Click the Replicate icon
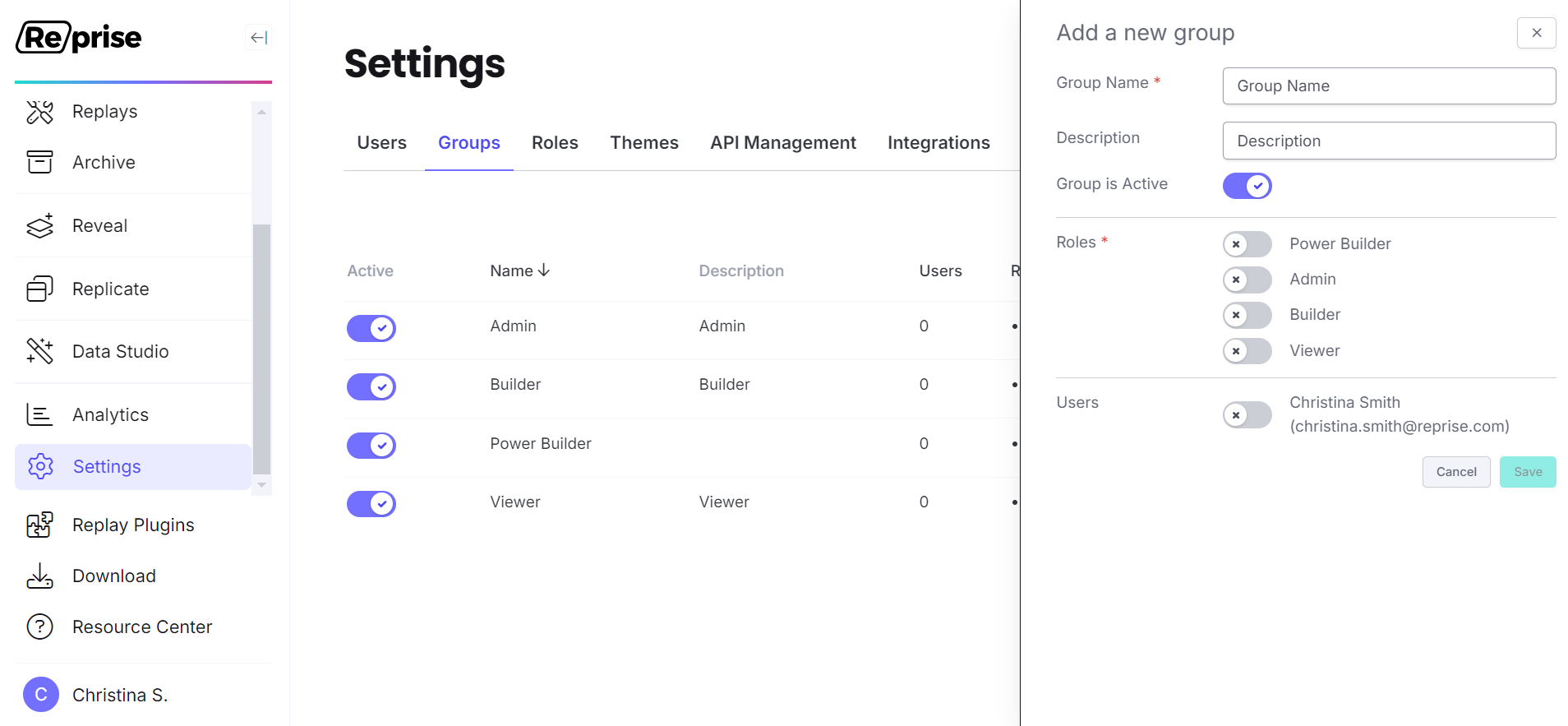The width and height of the screenshot is (1568, 726). 39,289
